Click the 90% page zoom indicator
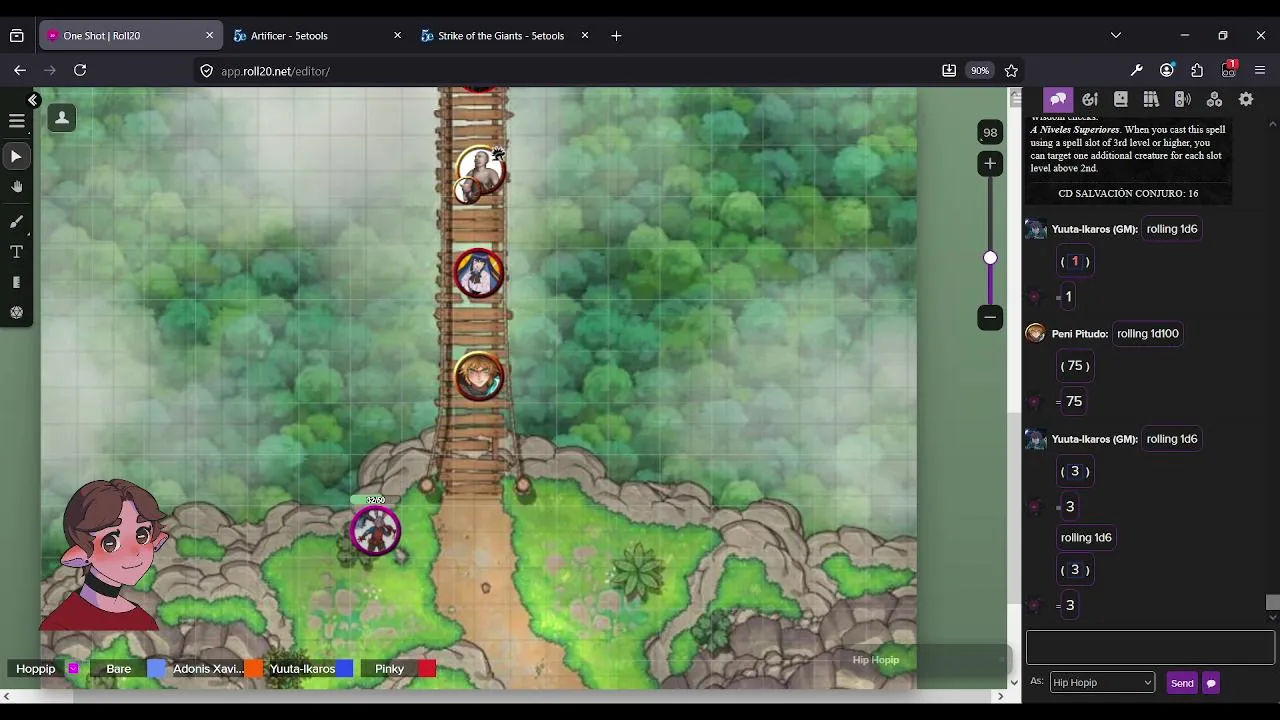 click(980, 70)
